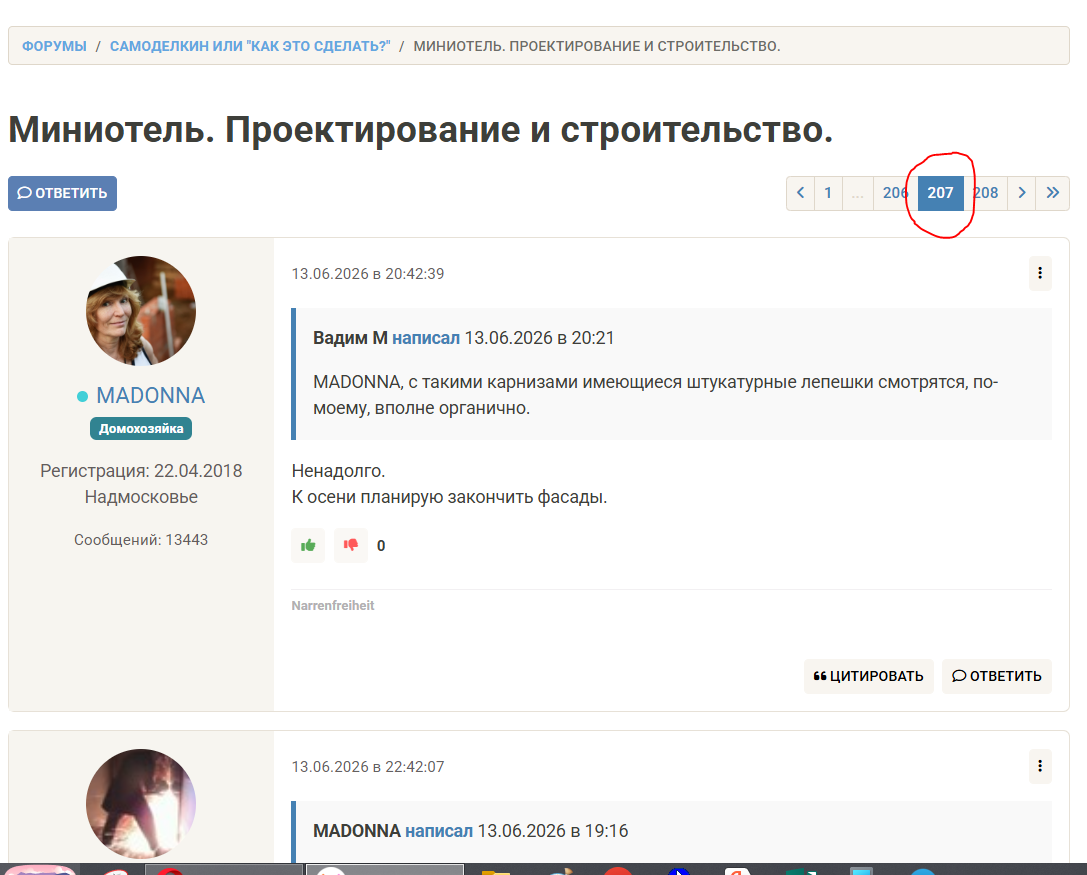
Task: Click Регистрация: 22.04.2018 text
Action: [x=141, y=471]
